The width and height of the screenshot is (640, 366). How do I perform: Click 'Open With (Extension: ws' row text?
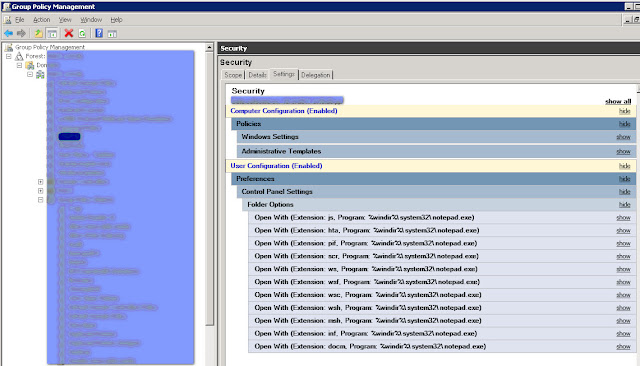coord(366,269)
